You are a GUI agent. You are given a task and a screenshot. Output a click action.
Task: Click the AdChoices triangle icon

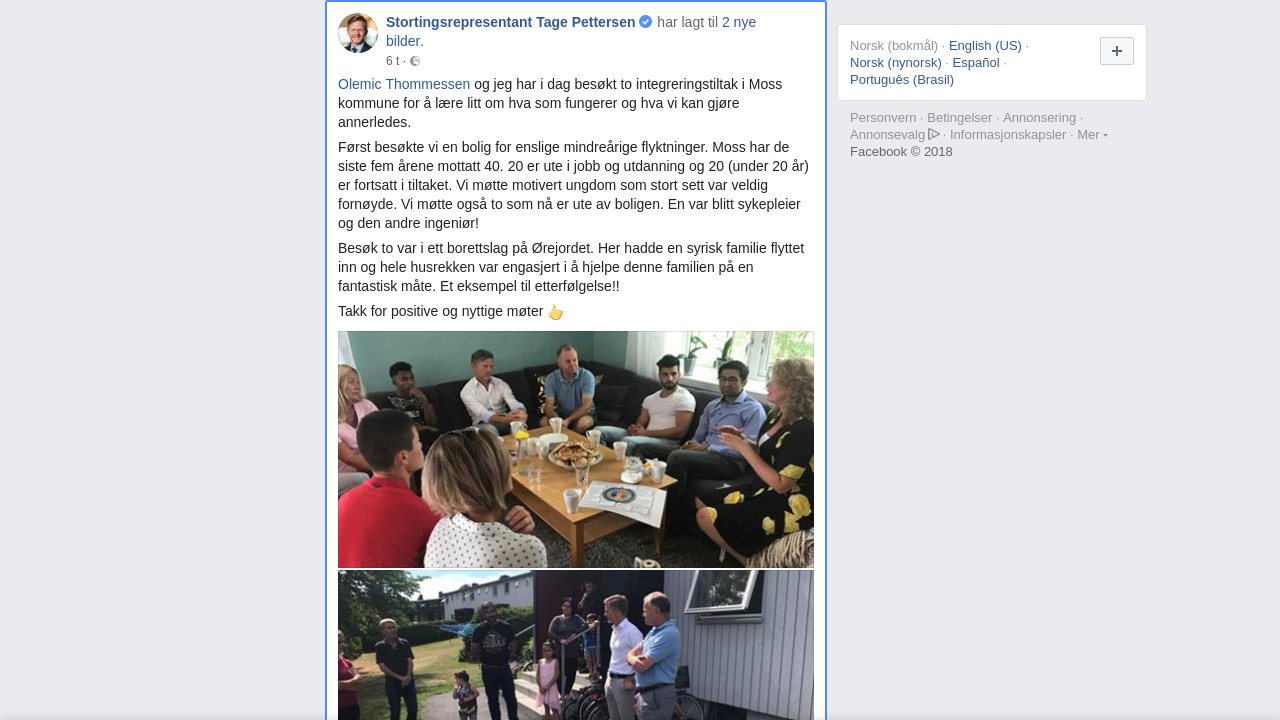pyautogui.click(x=934, y=134)
